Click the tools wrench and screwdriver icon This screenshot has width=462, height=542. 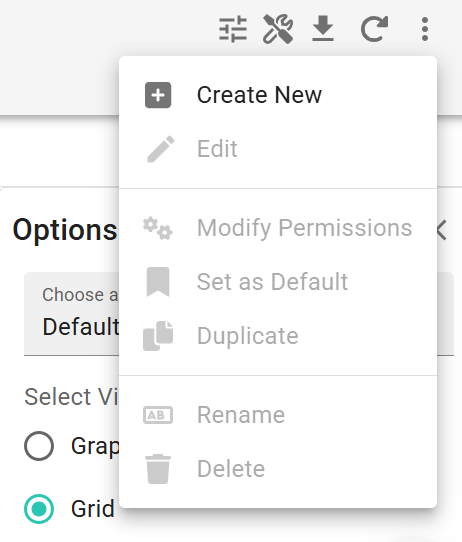coord(278,29)
